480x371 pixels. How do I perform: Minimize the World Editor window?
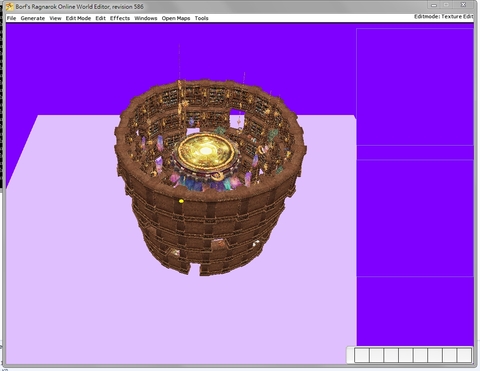coord(434,5)
